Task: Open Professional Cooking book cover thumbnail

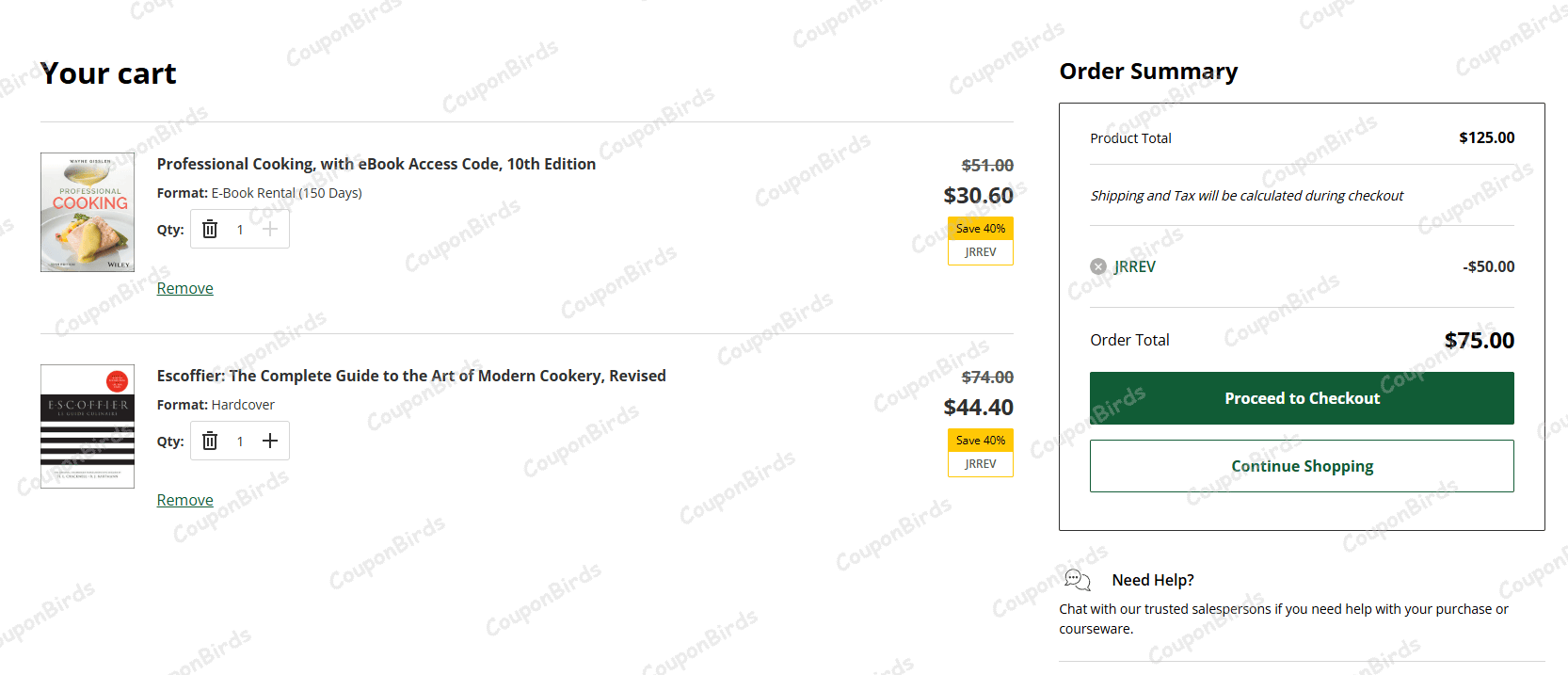Action: 88,213
